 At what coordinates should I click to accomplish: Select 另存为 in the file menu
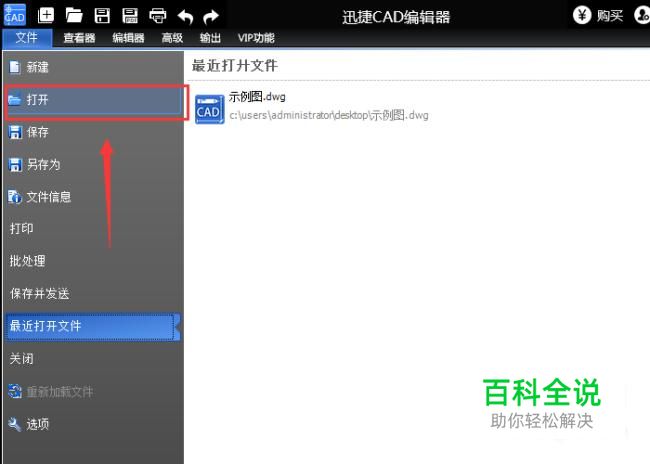[x=93, y=165]
